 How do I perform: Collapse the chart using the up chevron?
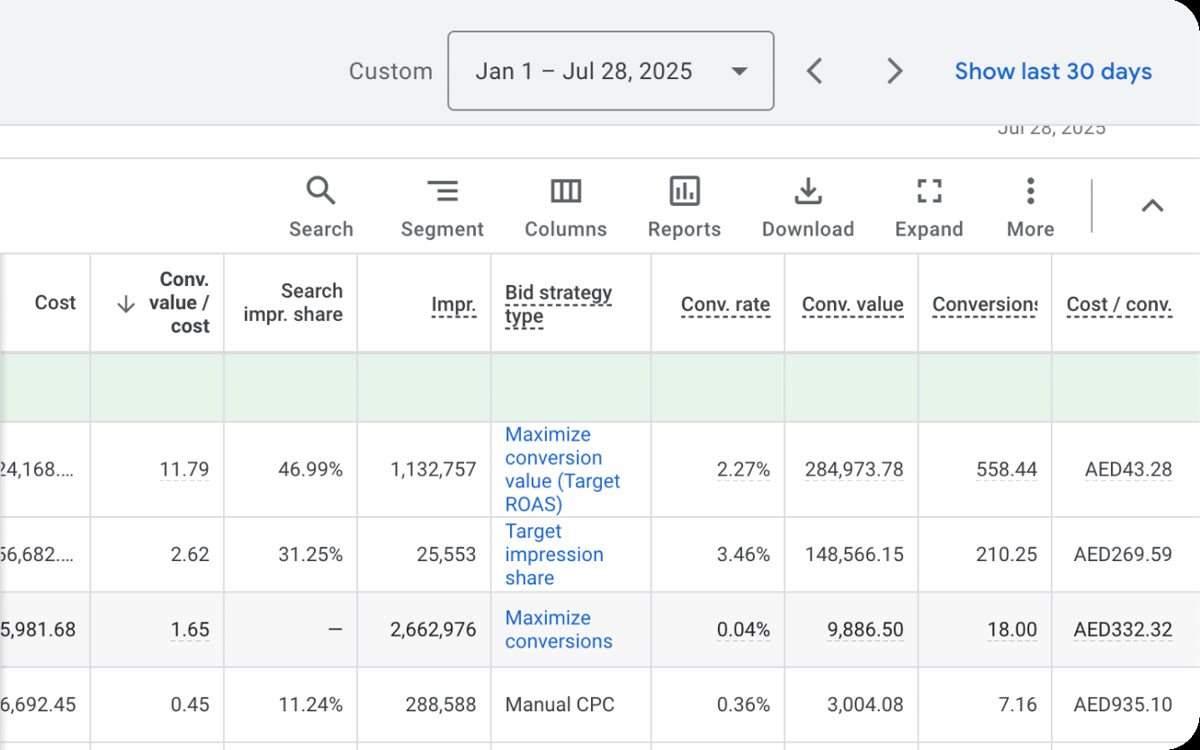[1152, 206]
